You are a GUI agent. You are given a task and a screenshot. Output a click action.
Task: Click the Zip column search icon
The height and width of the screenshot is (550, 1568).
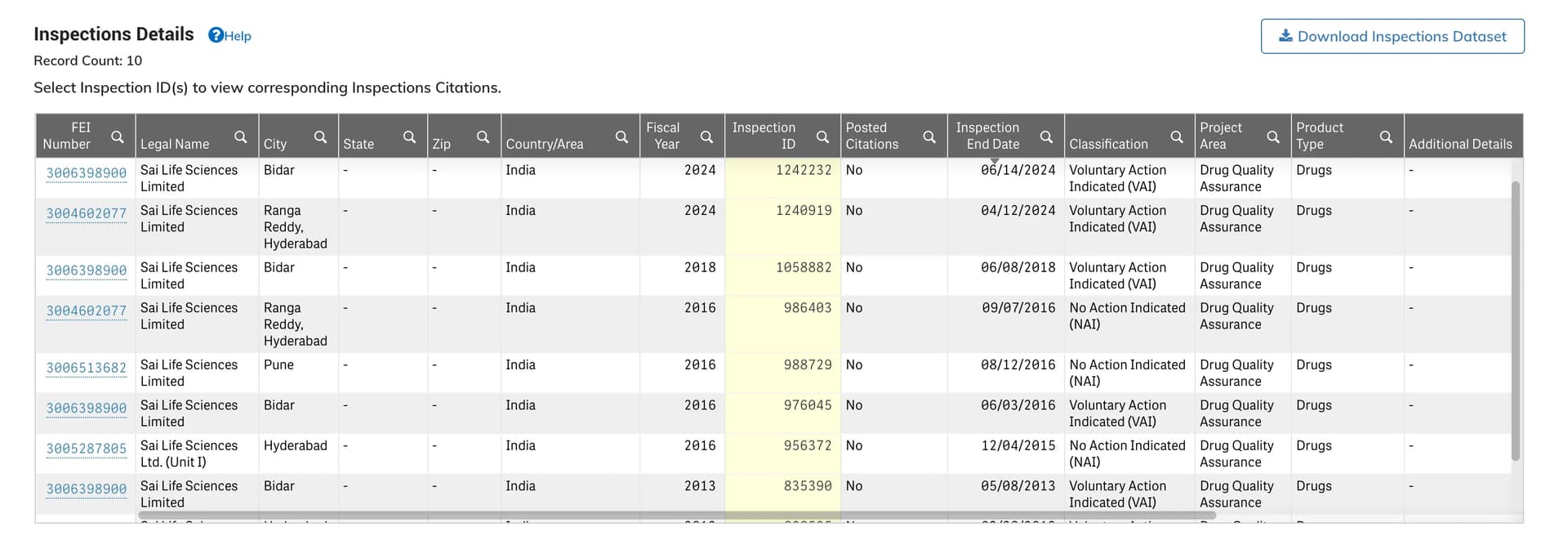click(483, 137)
